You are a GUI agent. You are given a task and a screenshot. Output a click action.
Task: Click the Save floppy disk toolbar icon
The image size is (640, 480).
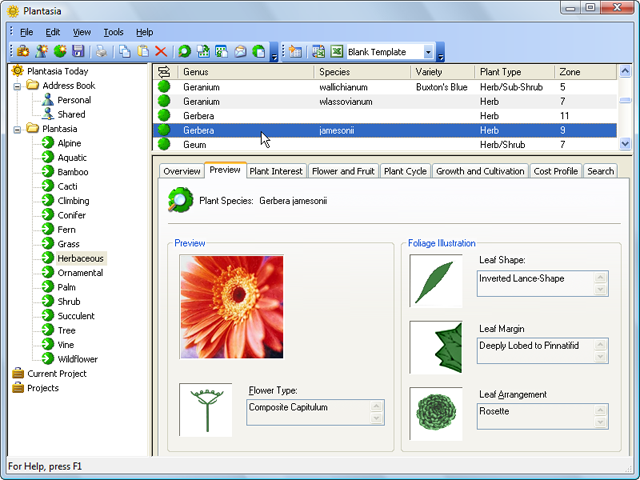click(x=76, y=51)
